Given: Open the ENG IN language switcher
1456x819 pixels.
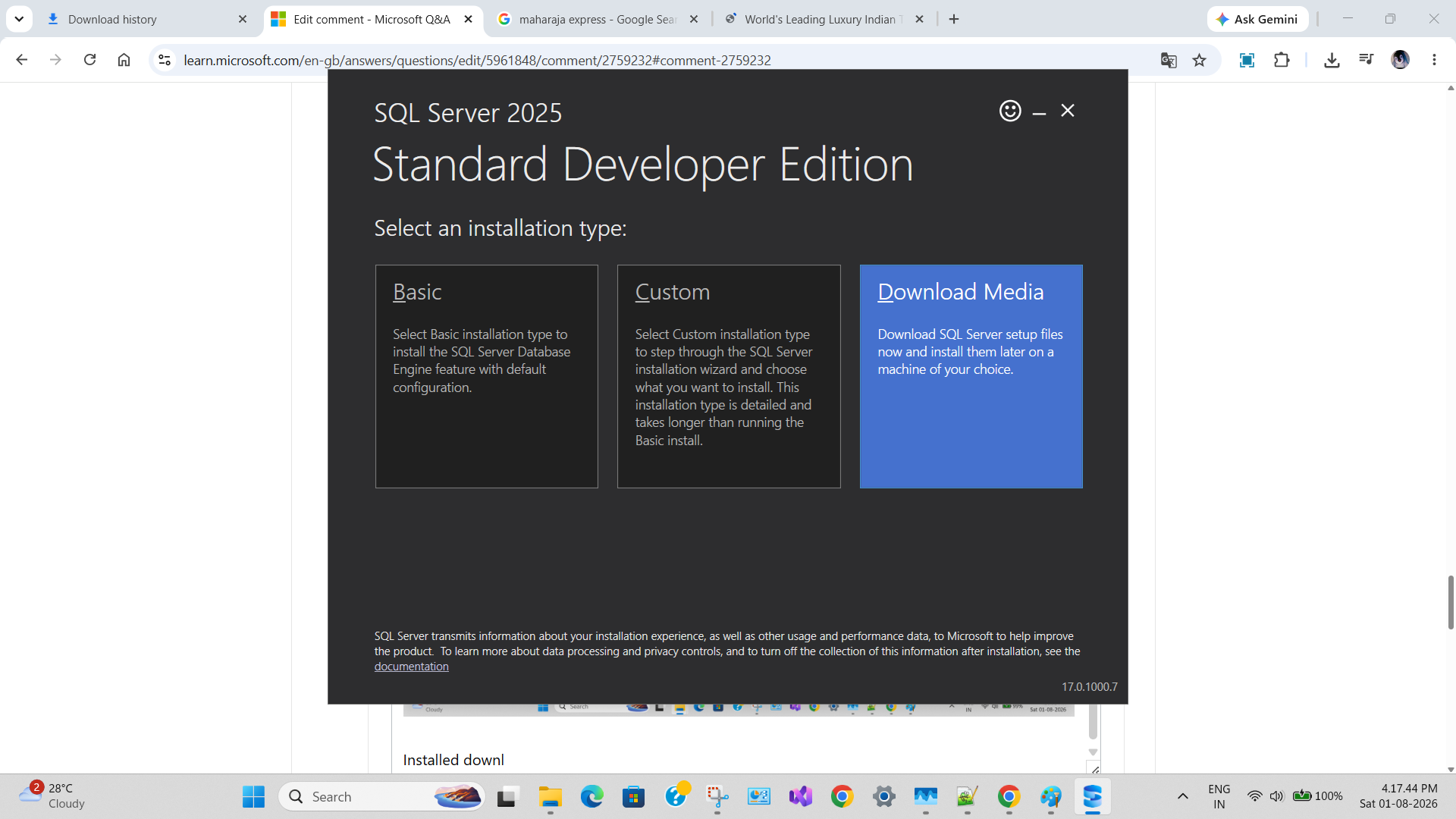Looking at the screenshot, I should (x=1219, y=796).
